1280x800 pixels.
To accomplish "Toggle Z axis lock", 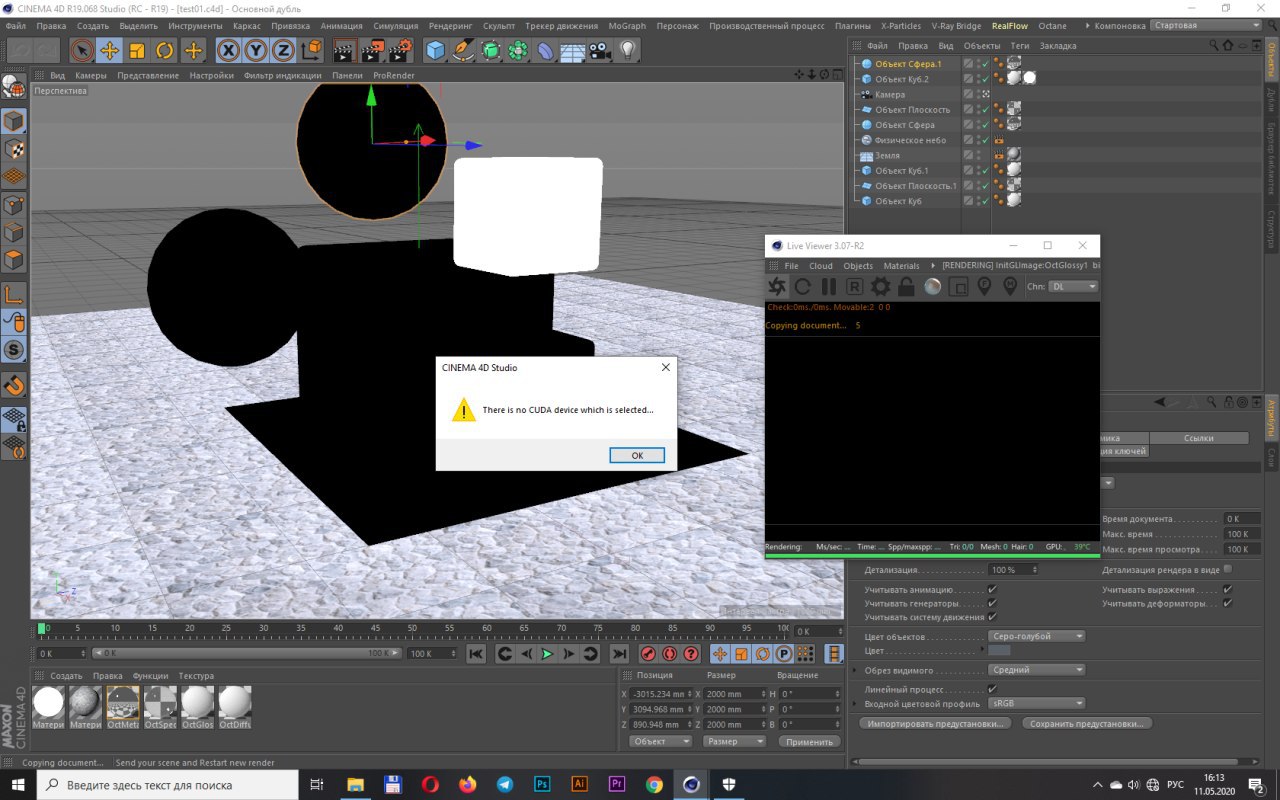I will coord(283,50).
